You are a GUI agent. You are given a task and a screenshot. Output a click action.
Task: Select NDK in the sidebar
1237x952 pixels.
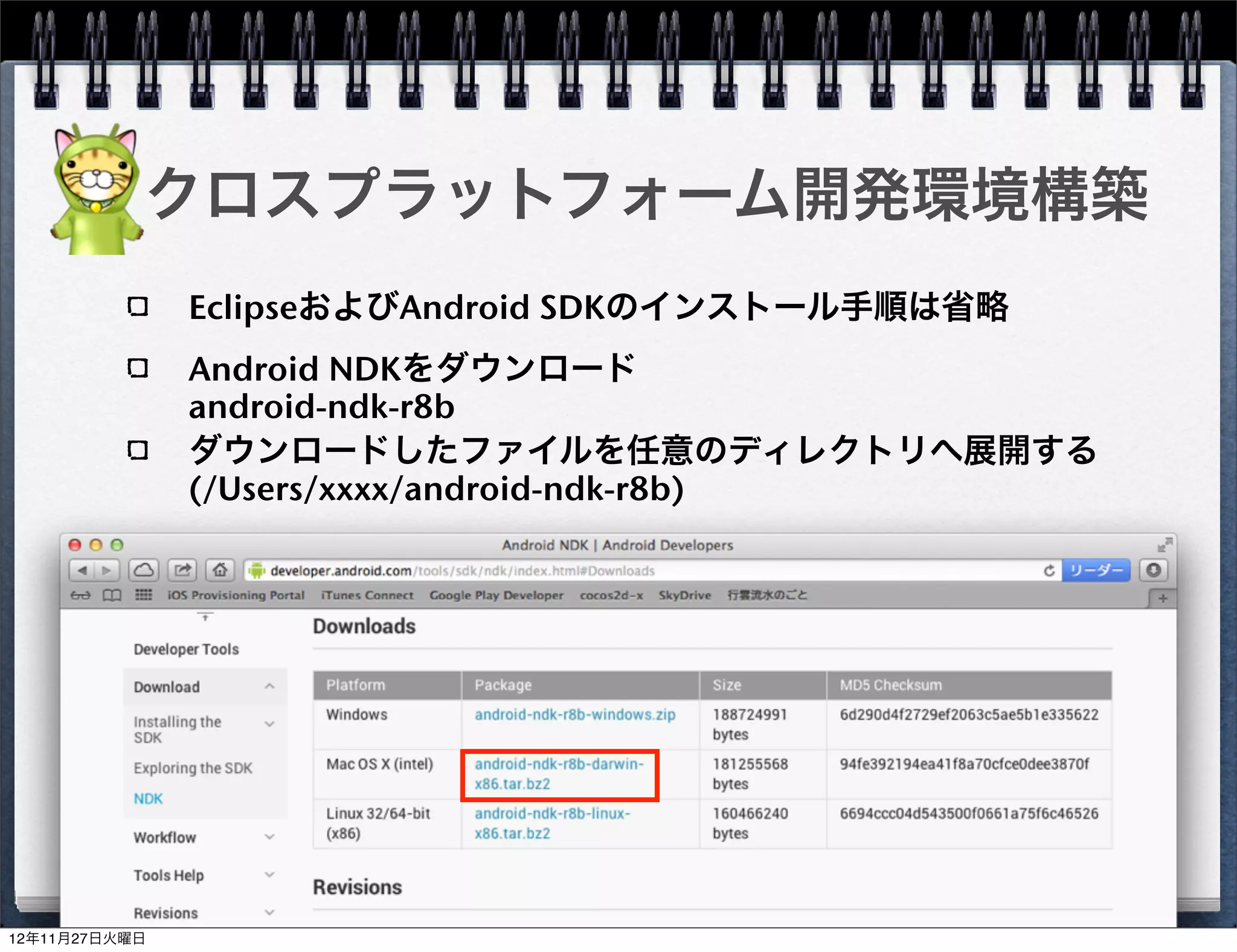149,799
